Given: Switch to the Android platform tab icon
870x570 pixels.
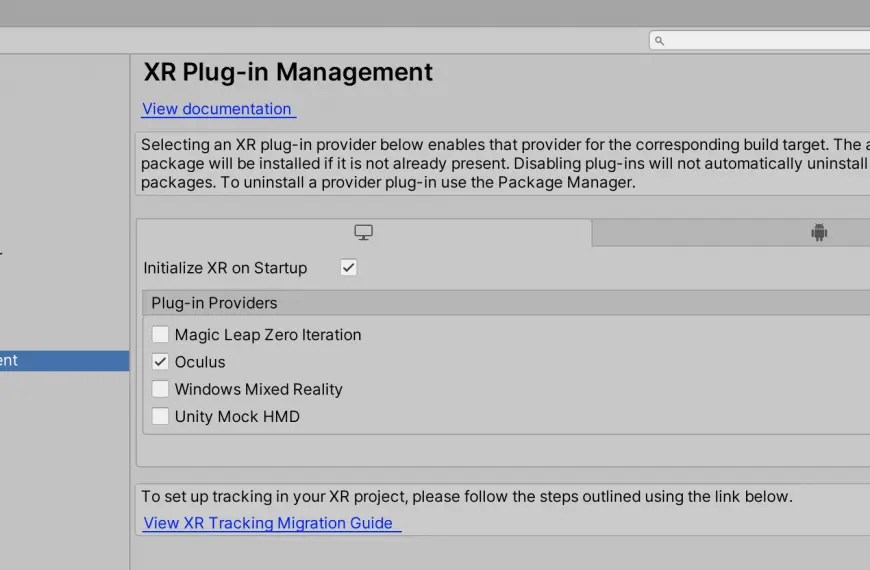Looking at the screenshot, I should 819,232.
